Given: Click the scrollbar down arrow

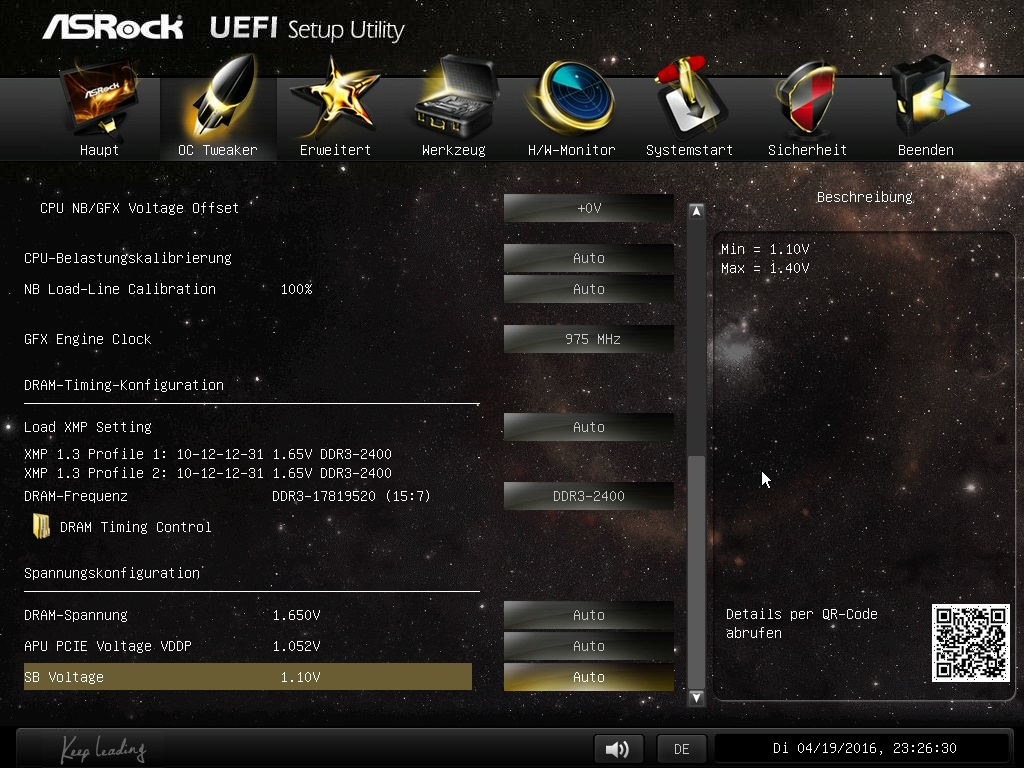Looking at the screenshot, I should point(696,697).
